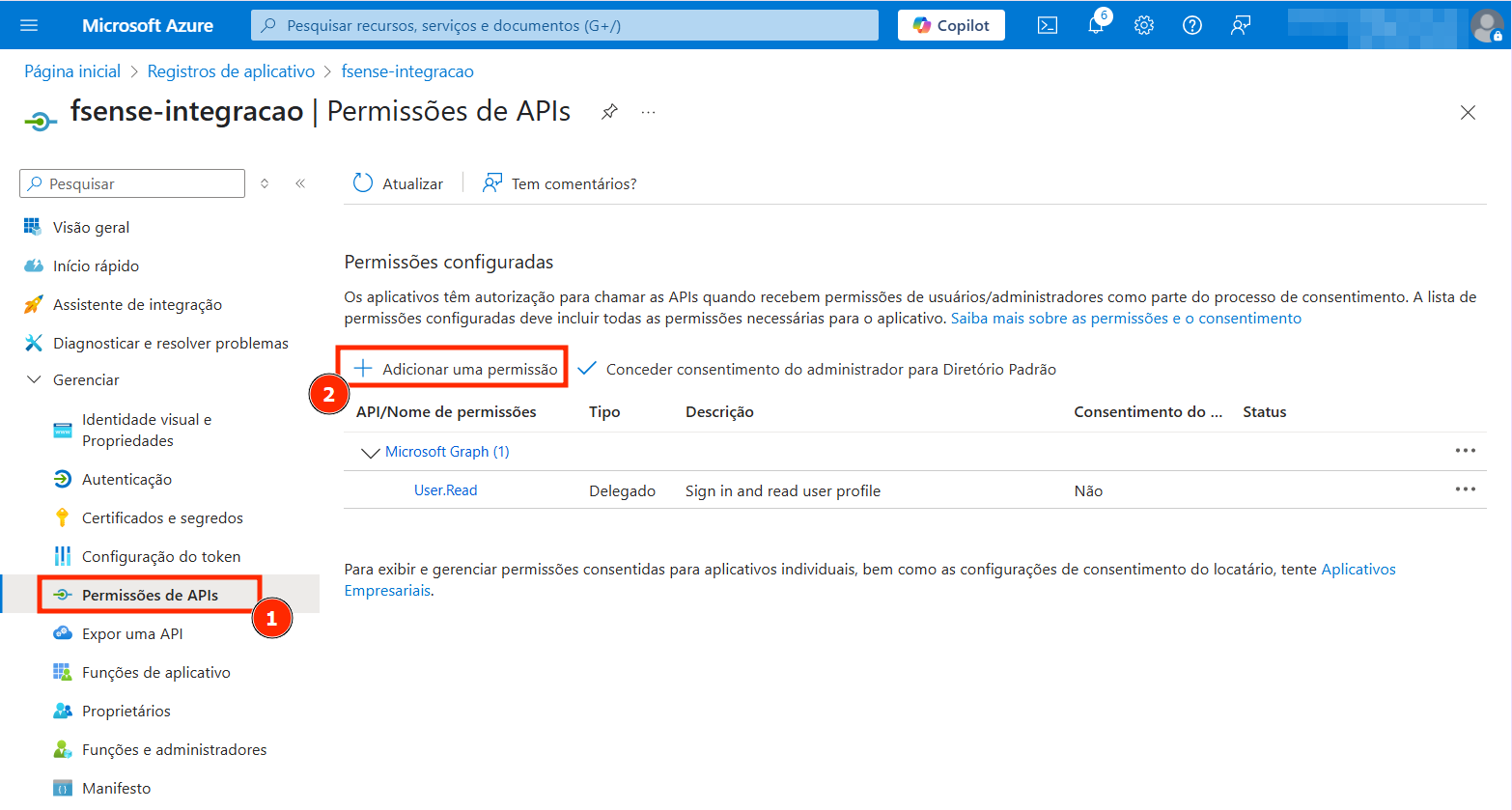This screenshot has height=810, width=1512.
Task: Click Microsoft Azure home logo text
Action: click(x=148, y=25)
